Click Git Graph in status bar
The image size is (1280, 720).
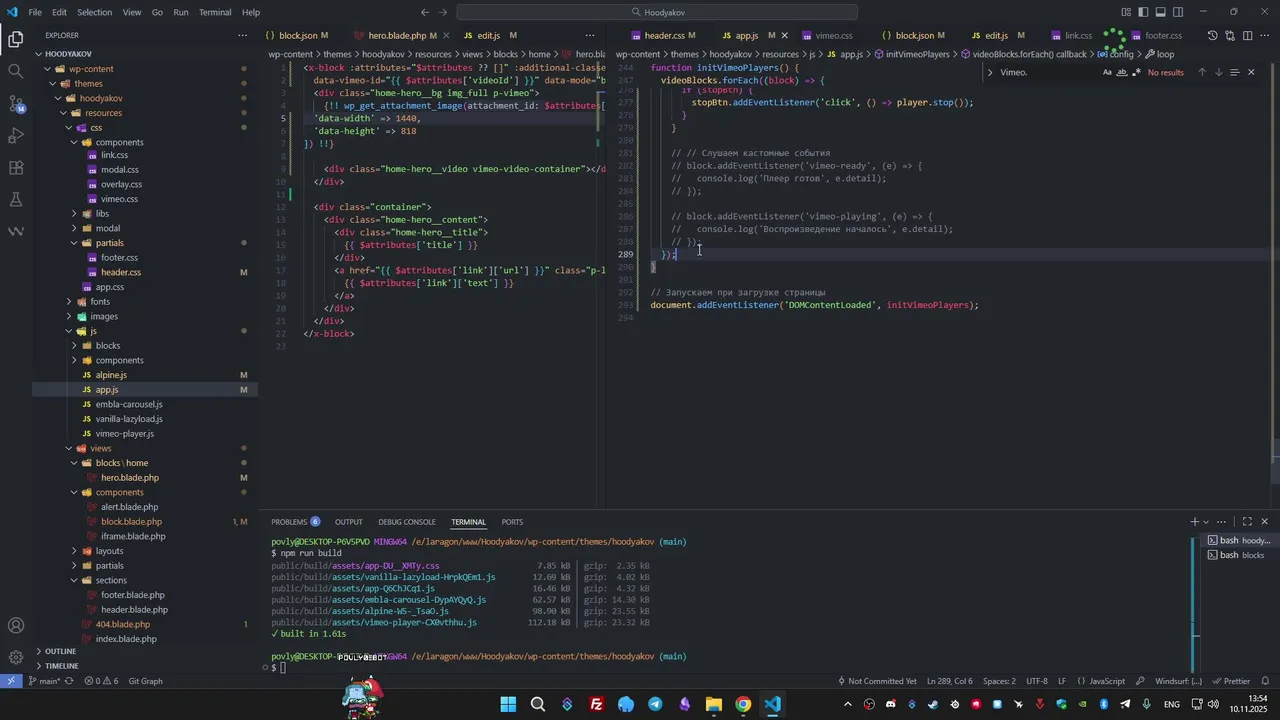pyautogui.click(x=145, y=681)
